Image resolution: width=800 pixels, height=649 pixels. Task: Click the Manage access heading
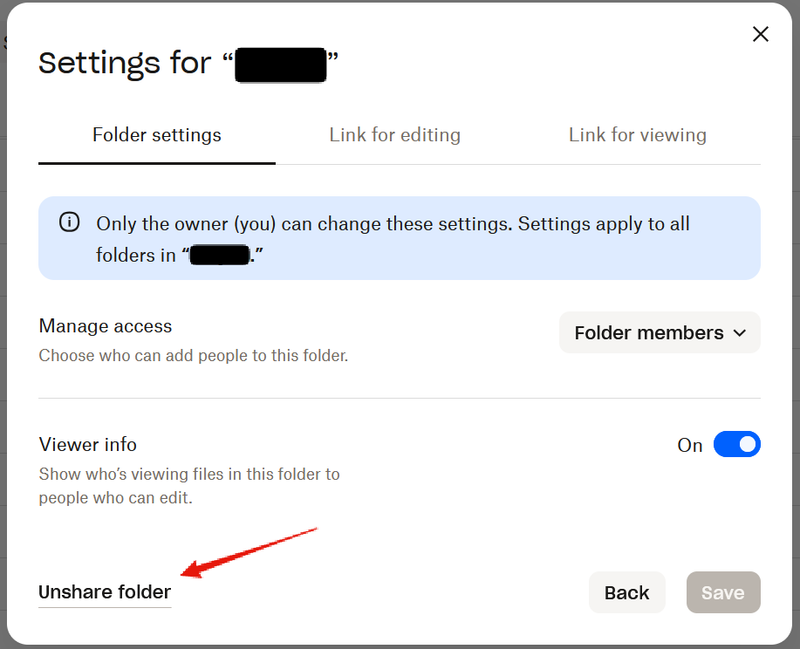105,326
